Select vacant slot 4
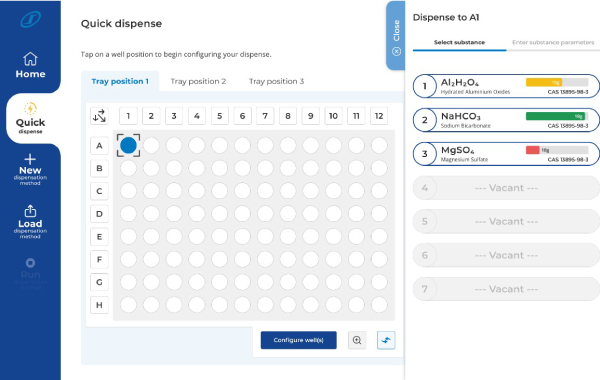This screenshot has width=600, height=380. point(506,188)
